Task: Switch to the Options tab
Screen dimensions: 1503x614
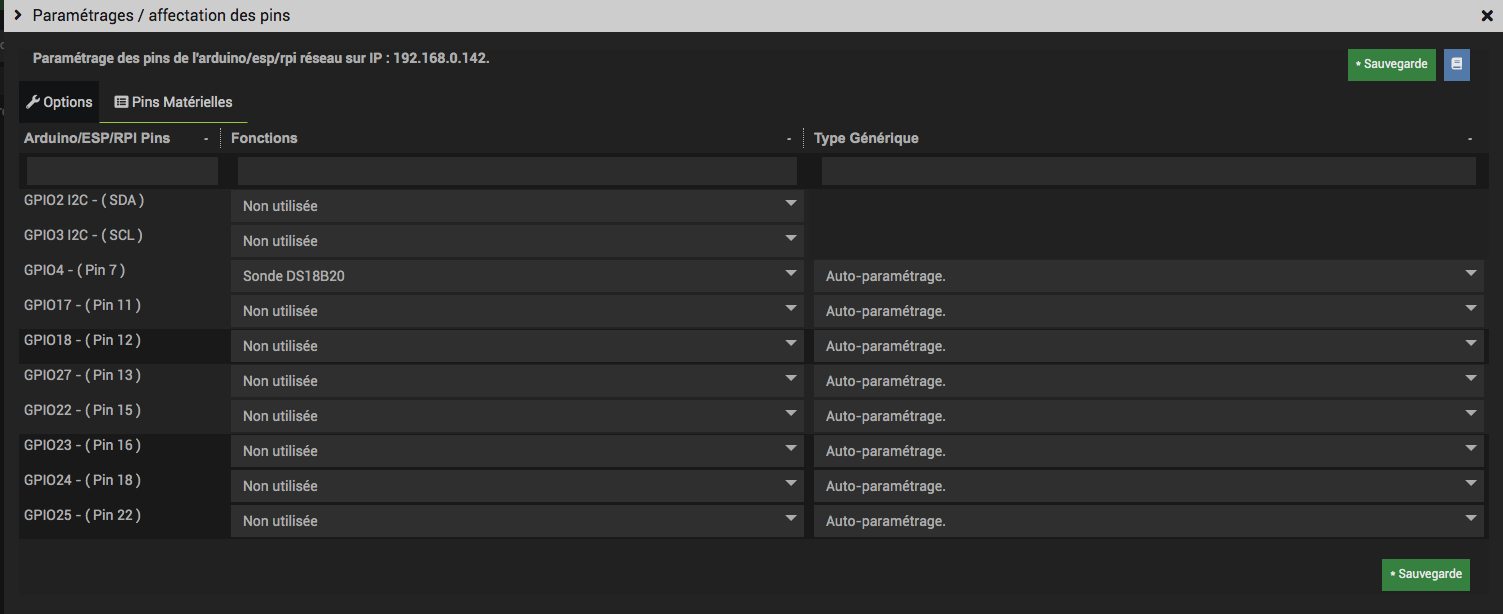Action: pyautogui.click(x=59, y=102)
